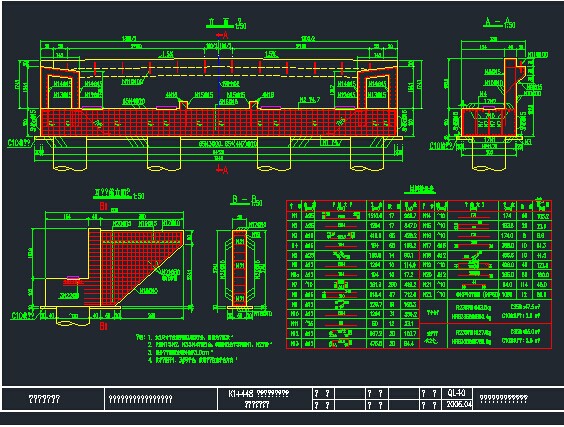Select the long question-mark cell in title block
The width and height of the screenshot is (564, 427).
point(161,399)
